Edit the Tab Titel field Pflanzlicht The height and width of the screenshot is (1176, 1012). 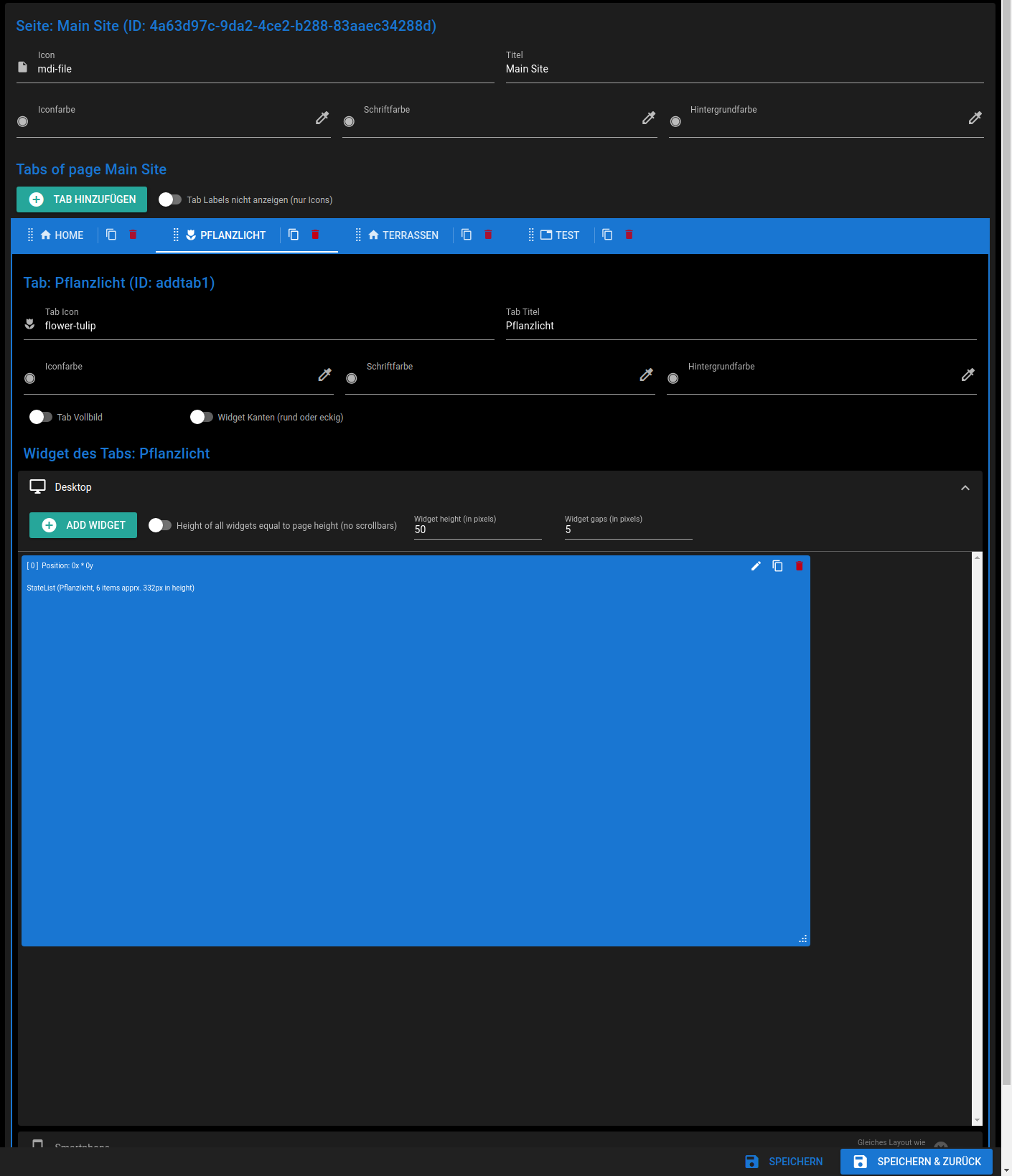pos(741,326)
